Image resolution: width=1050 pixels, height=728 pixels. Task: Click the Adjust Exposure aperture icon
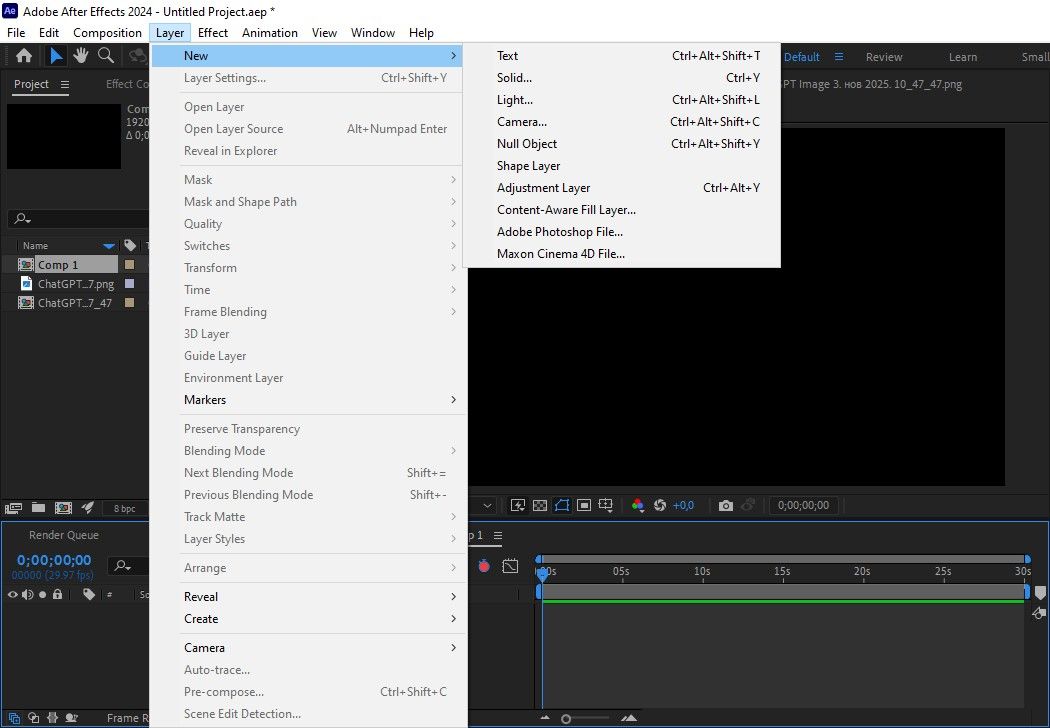pyautogui.click(x=659, y=506)
